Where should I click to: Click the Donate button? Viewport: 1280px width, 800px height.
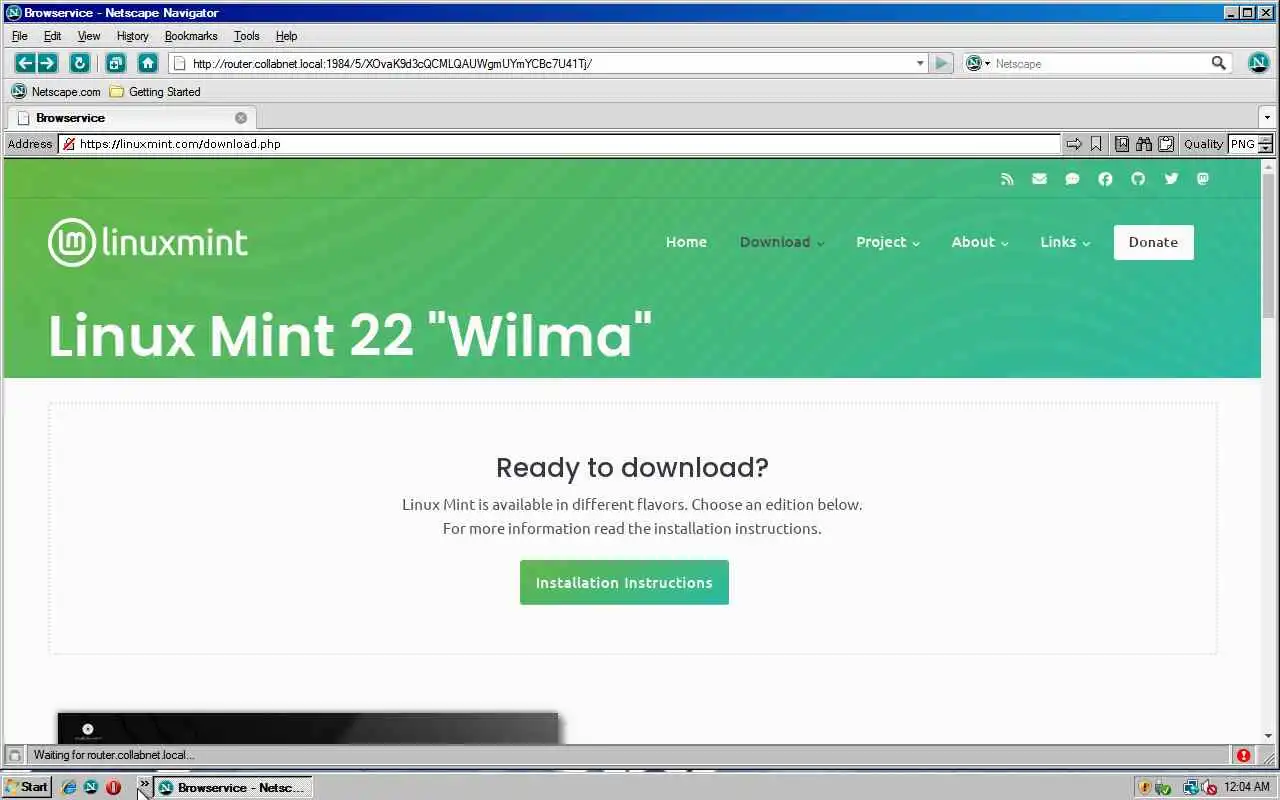[1153, 242]
